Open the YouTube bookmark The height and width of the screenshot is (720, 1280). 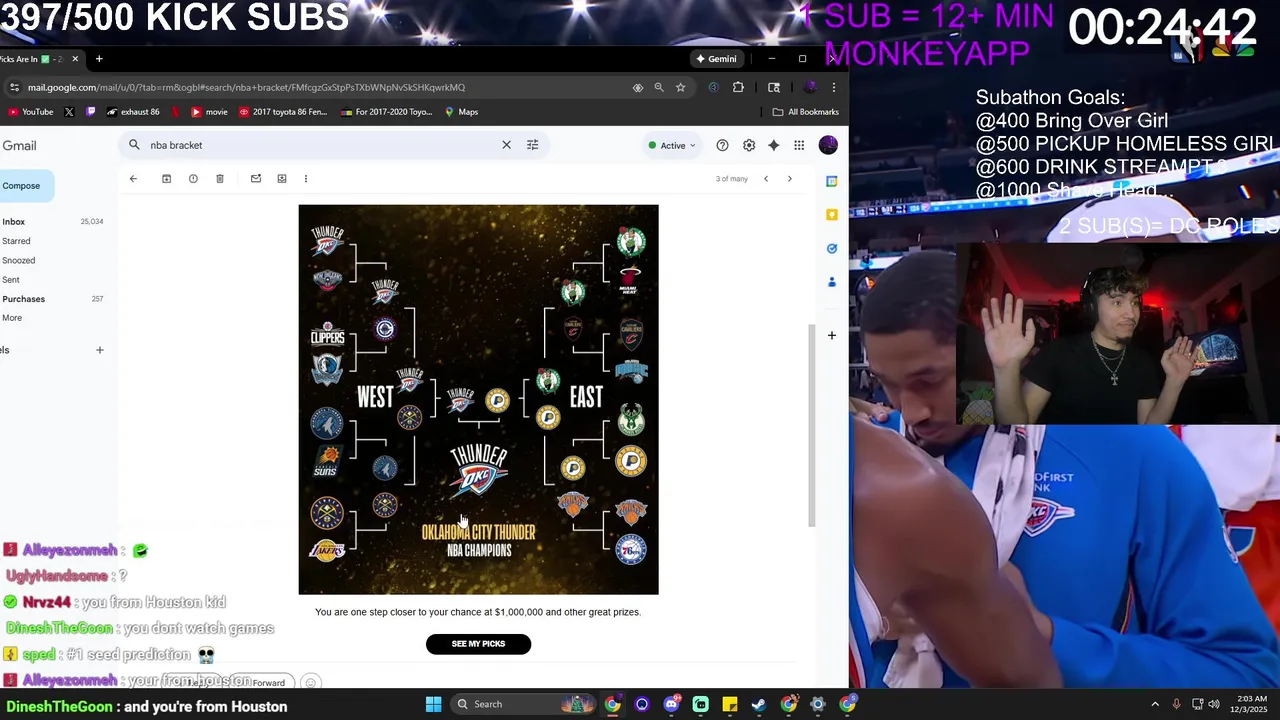click(31, 112)
